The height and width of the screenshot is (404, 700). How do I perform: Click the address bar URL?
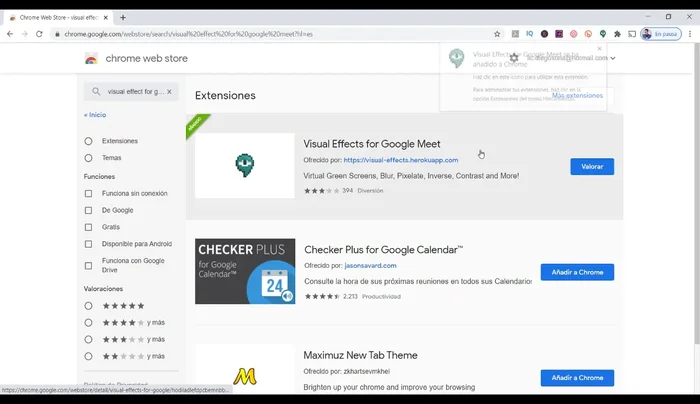(188, 34)
